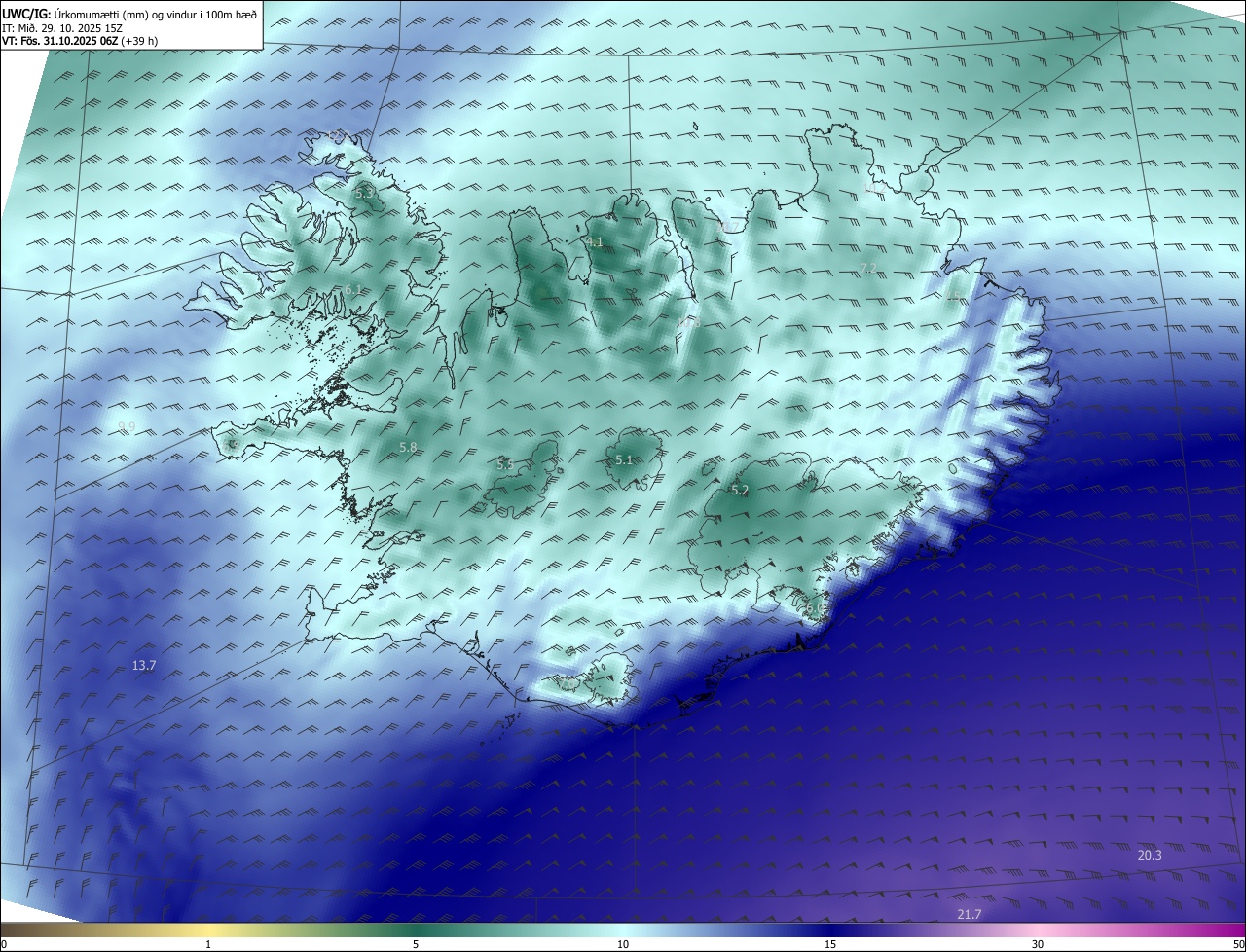Viewport: 1246px width, 952px height.
Task: Click the 6.1 value label in Westfjords
Action: (x=353, y=290)
